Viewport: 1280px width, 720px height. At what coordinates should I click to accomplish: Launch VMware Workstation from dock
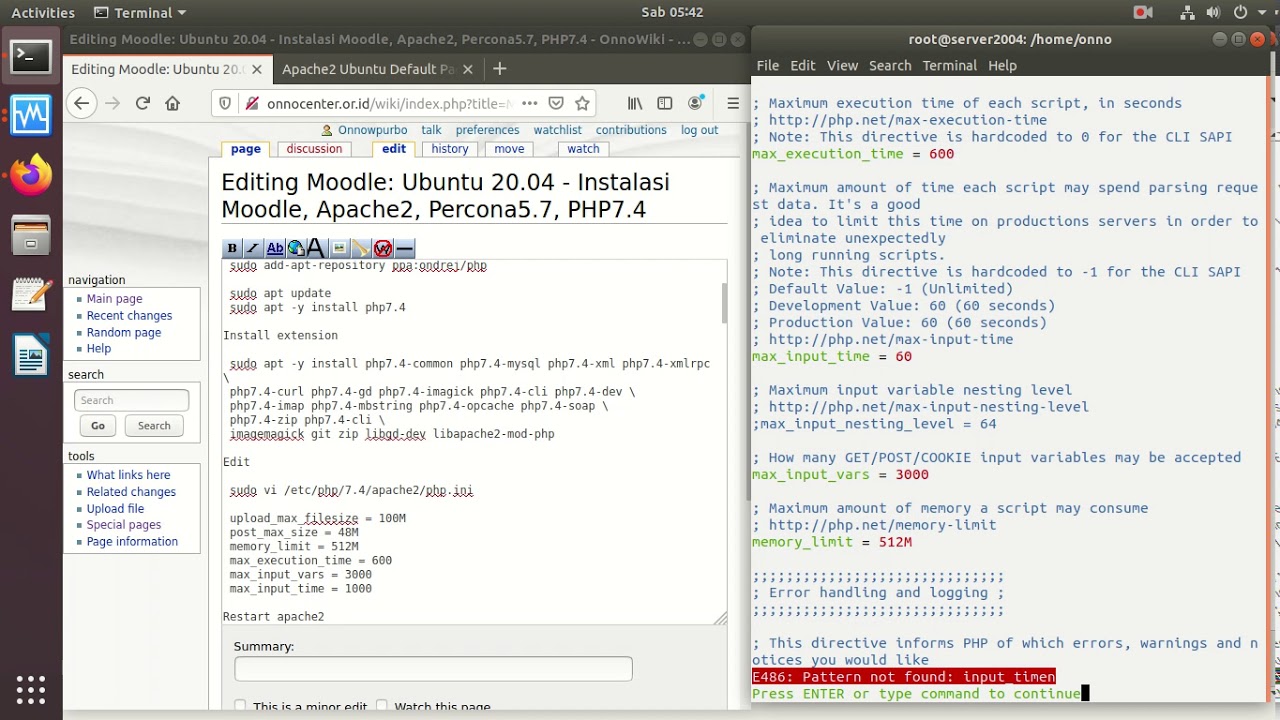tap(31, 116)
